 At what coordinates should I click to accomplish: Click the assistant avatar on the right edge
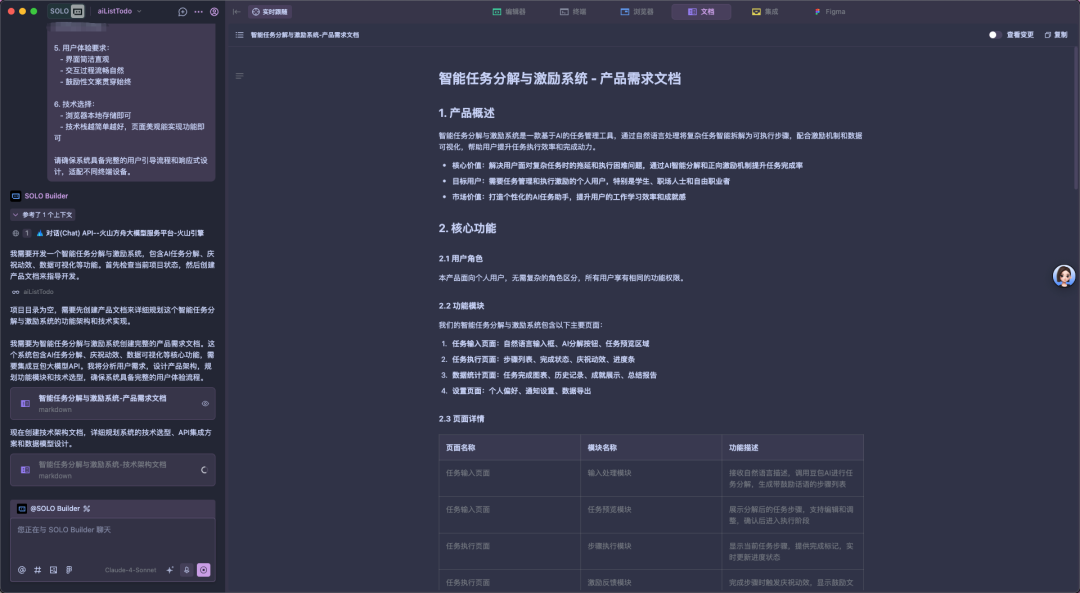pyautogui.click(x=1063, y=275)
